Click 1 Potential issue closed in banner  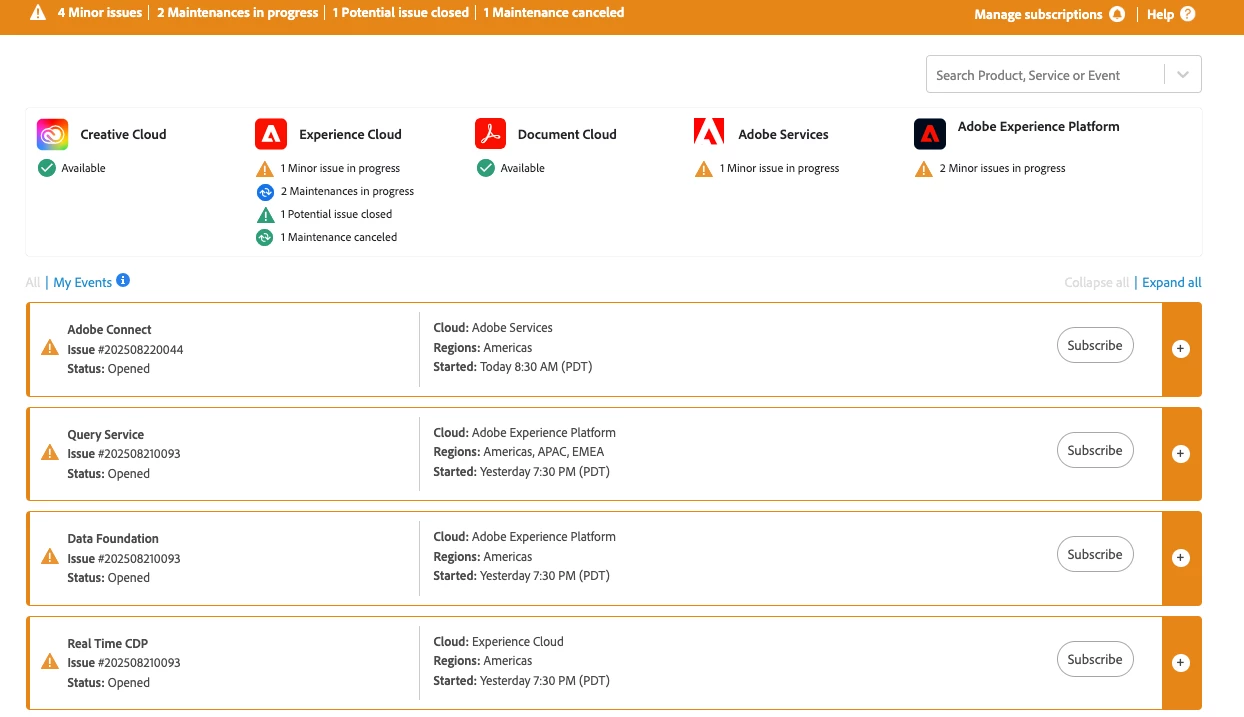[400, 13]
